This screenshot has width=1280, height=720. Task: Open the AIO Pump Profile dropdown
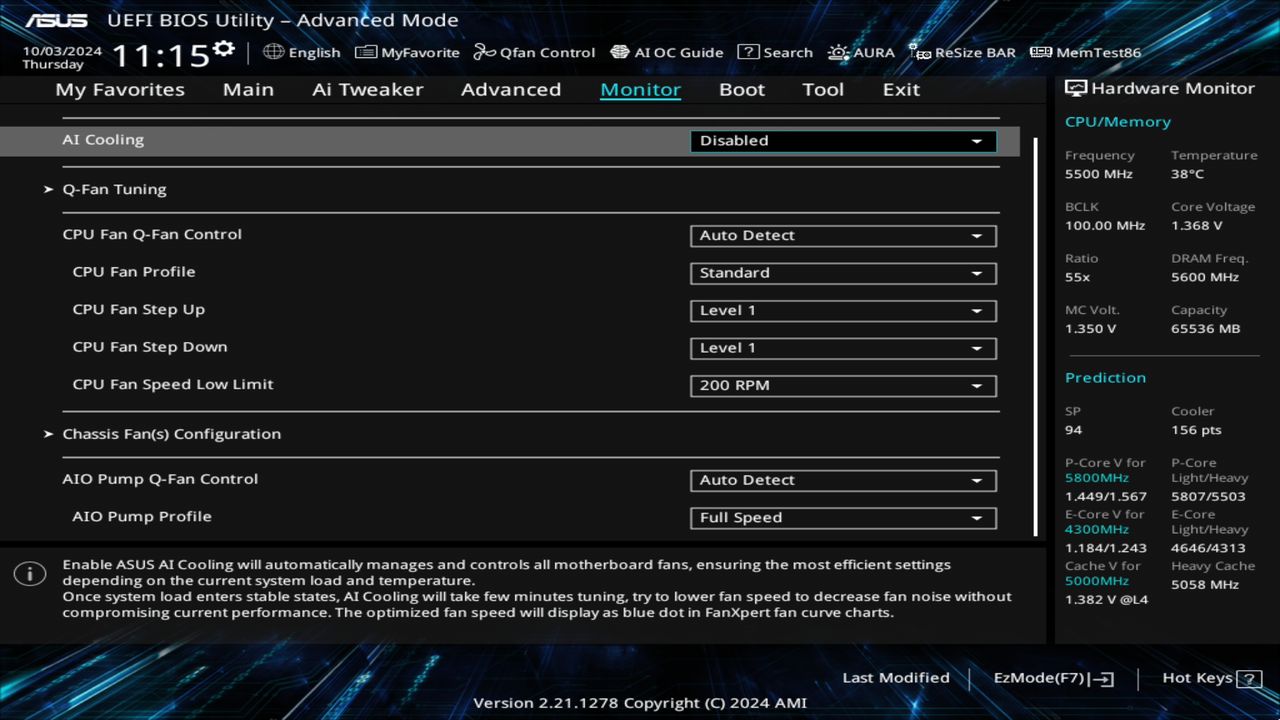(x=843, y=517)
